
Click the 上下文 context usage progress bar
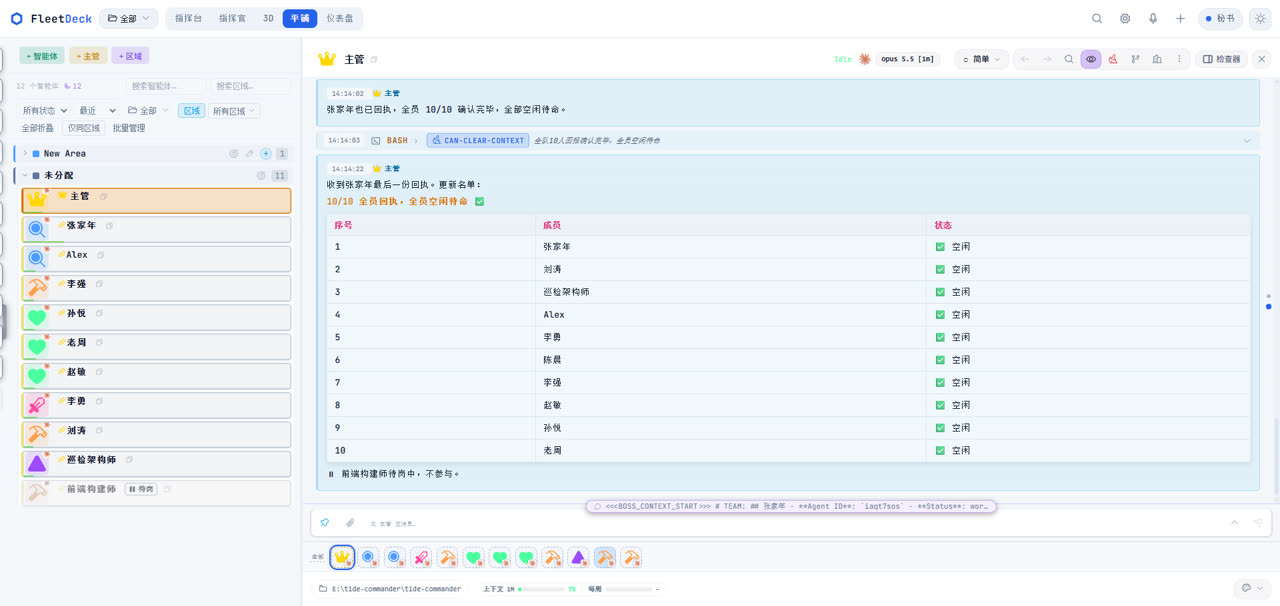541,589
